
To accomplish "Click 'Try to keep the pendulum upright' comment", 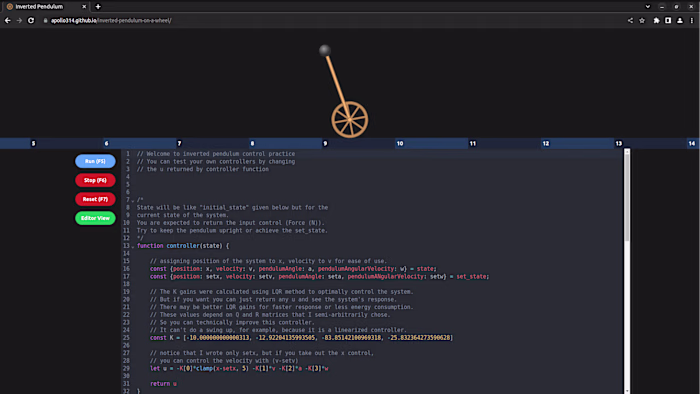I will [232, 231].
